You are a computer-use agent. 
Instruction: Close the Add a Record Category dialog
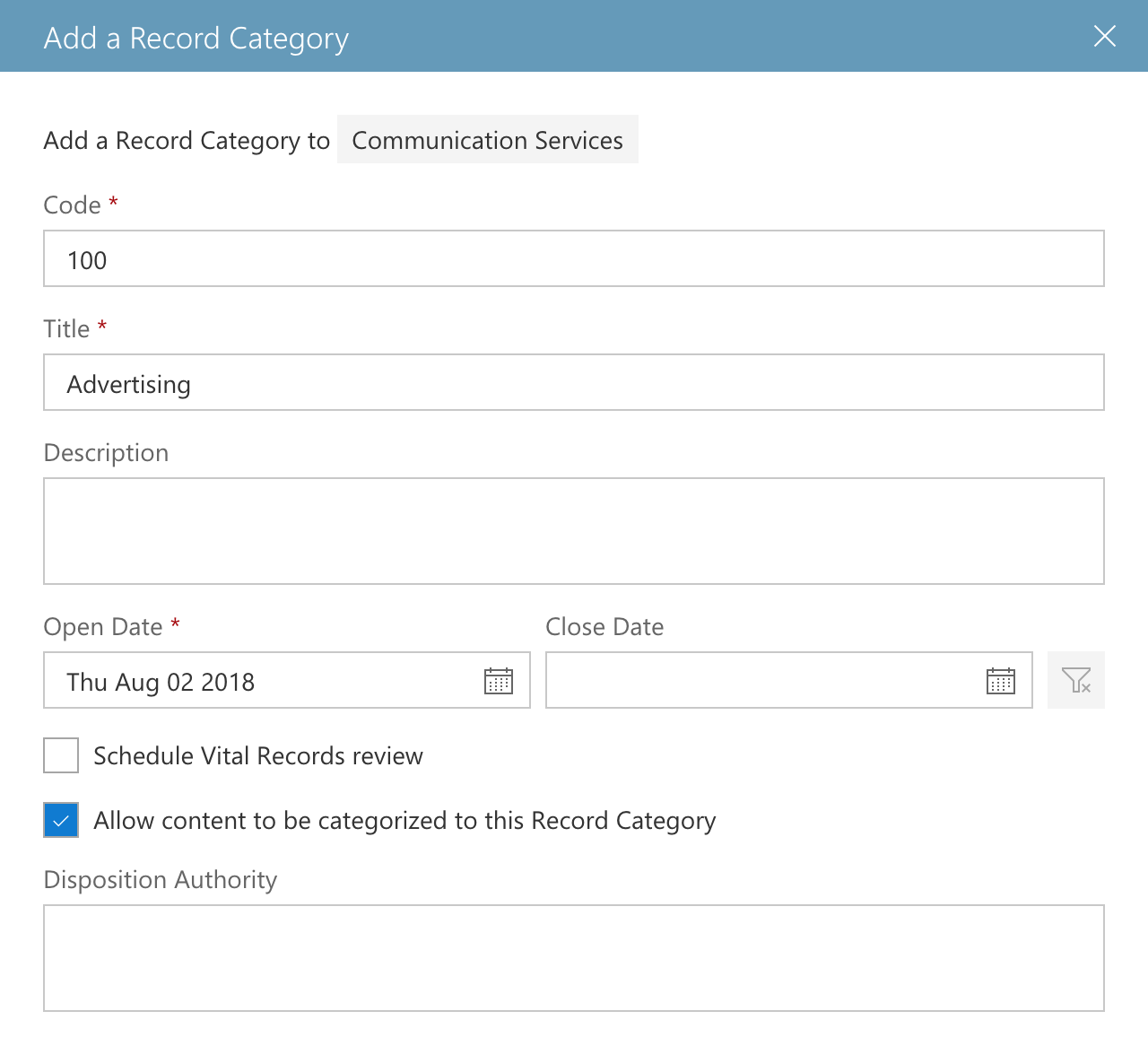[x=1105, y=36]
